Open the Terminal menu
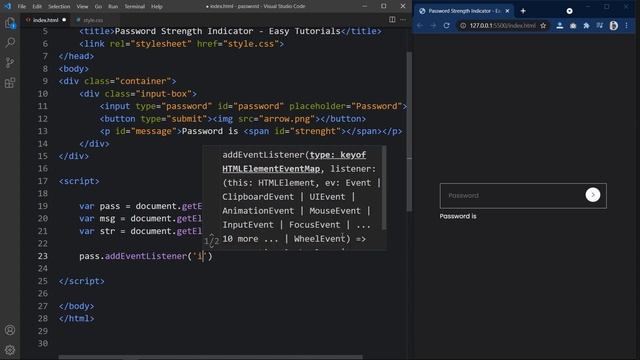640x360 pixels. point(135,7)
